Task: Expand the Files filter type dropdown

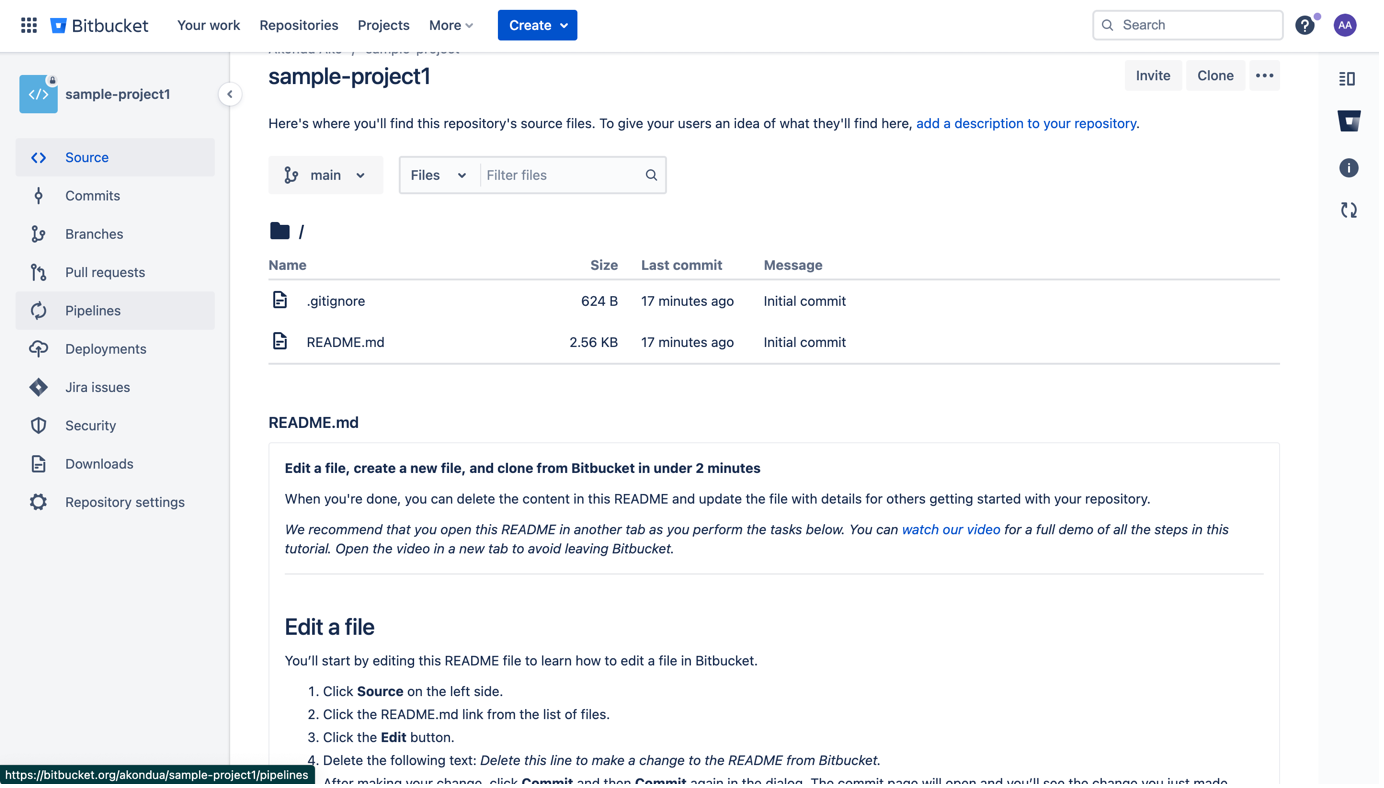Action: pos(438,174)
